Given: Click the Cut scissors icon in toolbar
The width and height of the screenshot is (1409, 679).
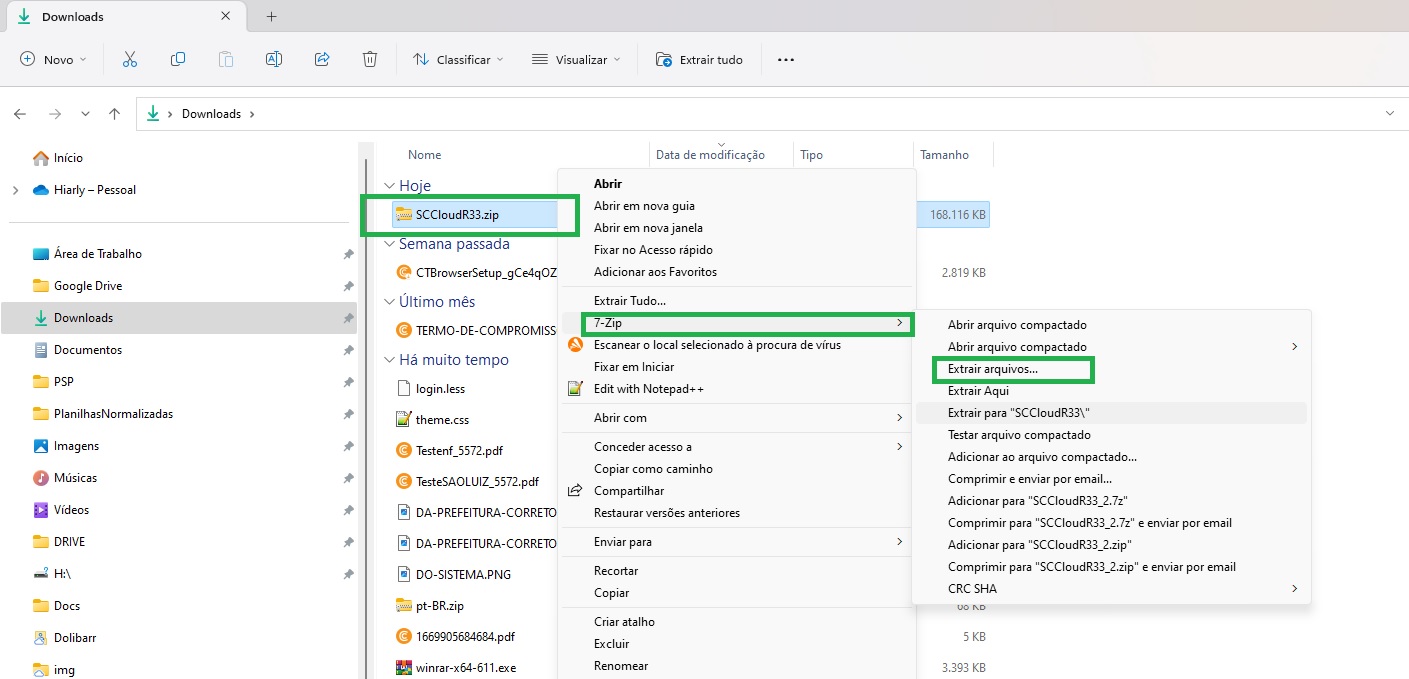Looking at the screenshot, I should tap(129, 60).
